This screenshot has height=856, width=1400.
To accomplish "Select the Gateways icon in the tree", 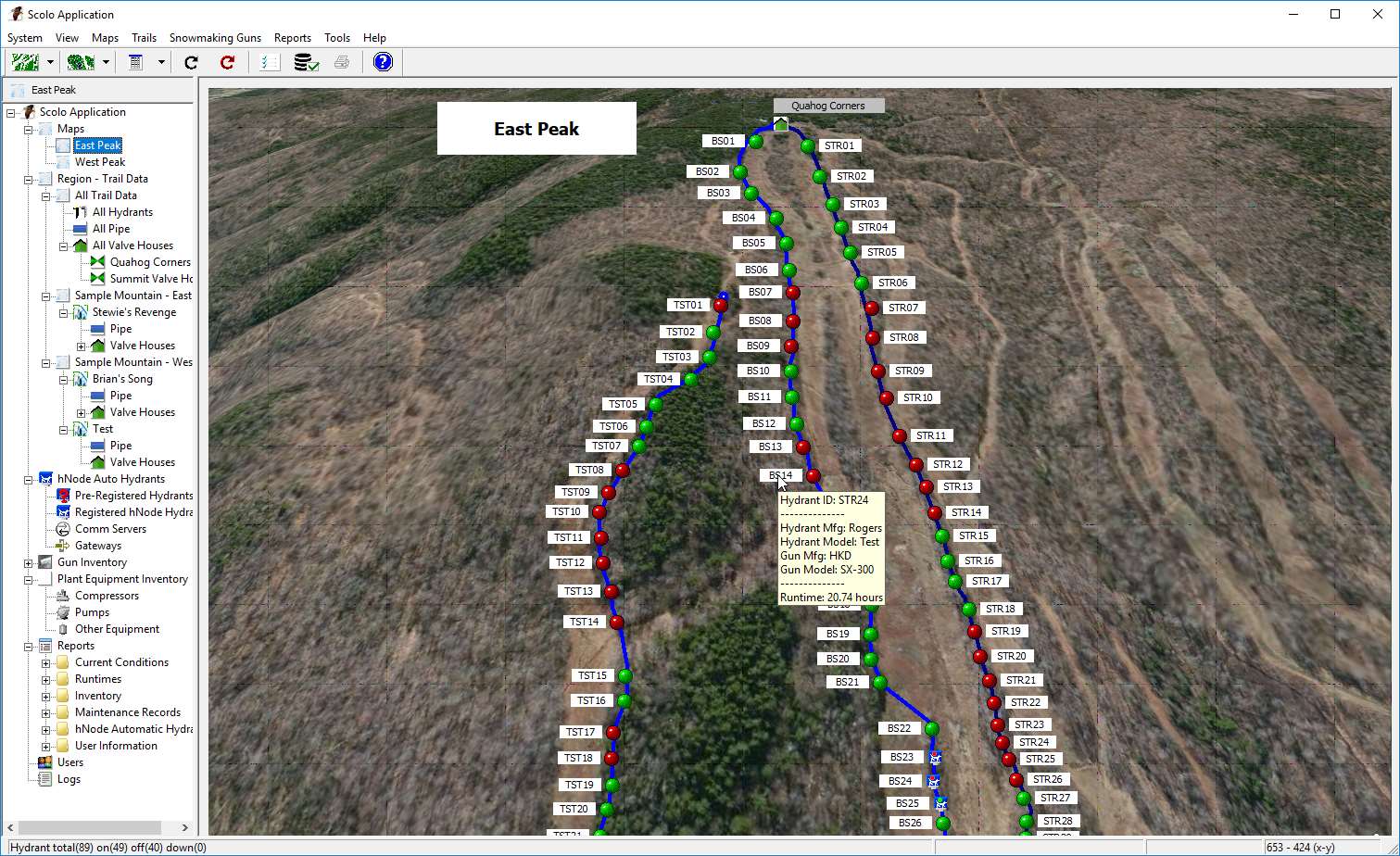I will click(62, 545).
